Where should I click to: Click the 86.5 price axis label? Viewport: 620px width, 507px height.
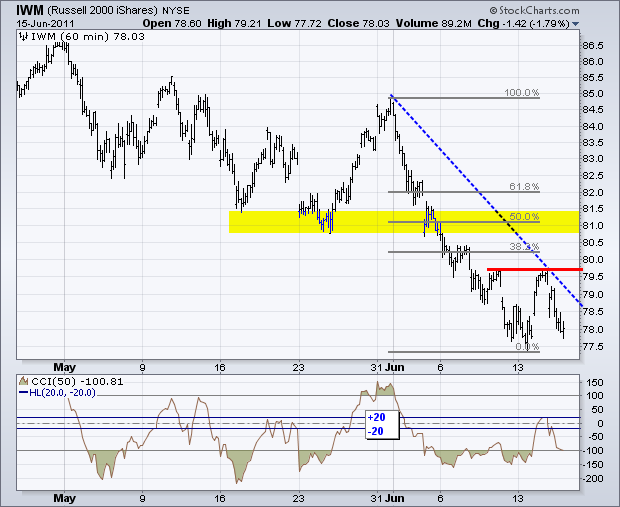point(593,46)
